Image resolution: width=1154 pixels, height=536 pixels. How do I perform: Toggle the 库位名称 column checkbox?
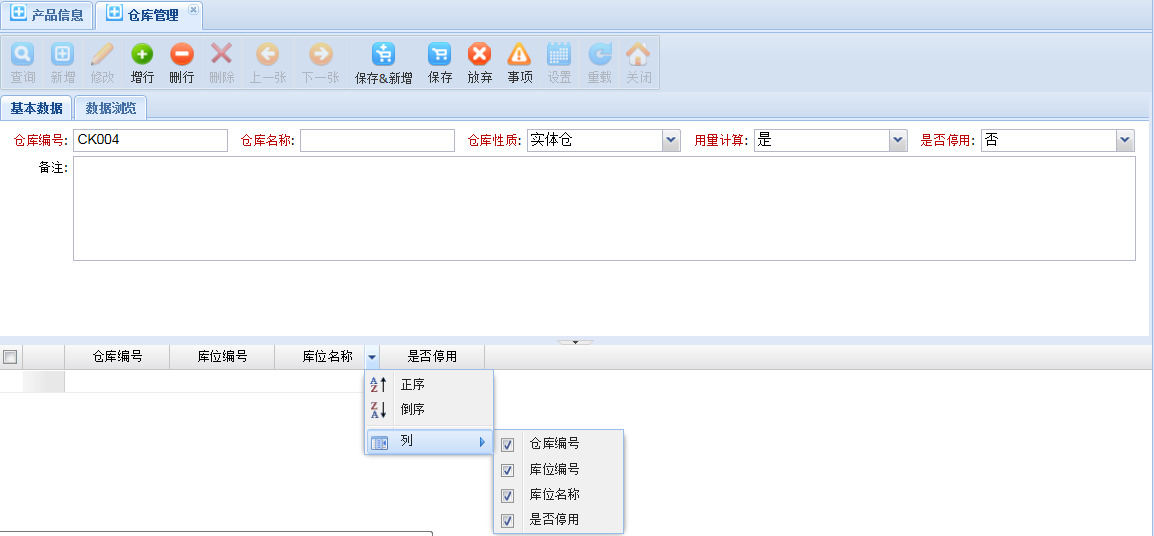(x=508, y=495)
